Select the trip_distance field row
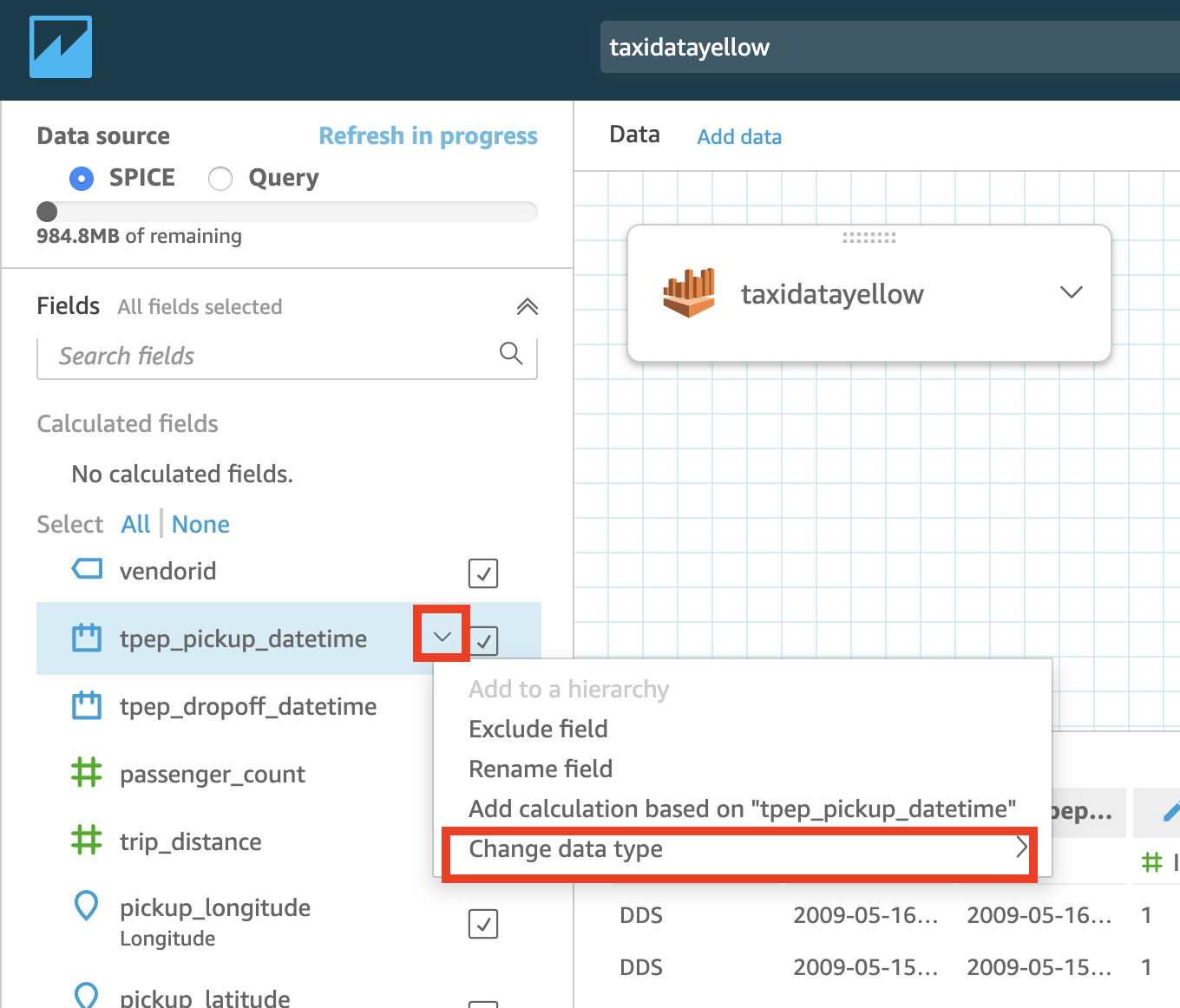The height and width of the screenshot is (1008, 1180). coord(234,841)
